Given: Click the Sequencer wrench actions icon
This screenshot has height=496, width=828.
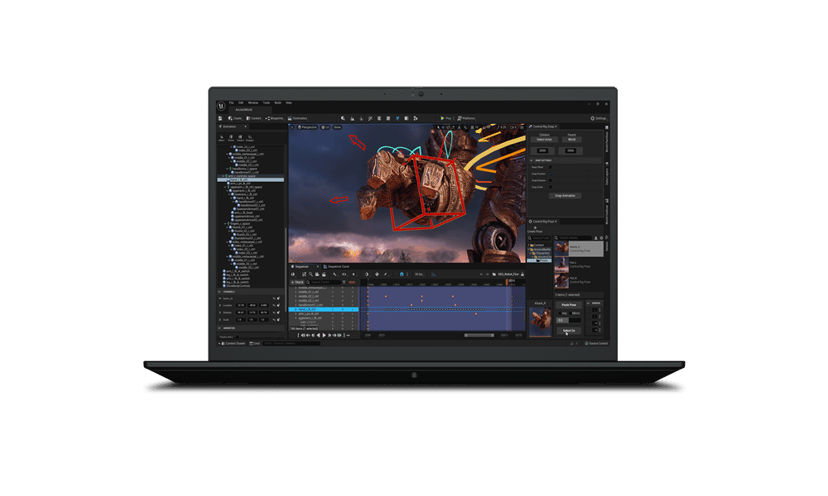Looking at the screenshot, I should coord(334,274).
